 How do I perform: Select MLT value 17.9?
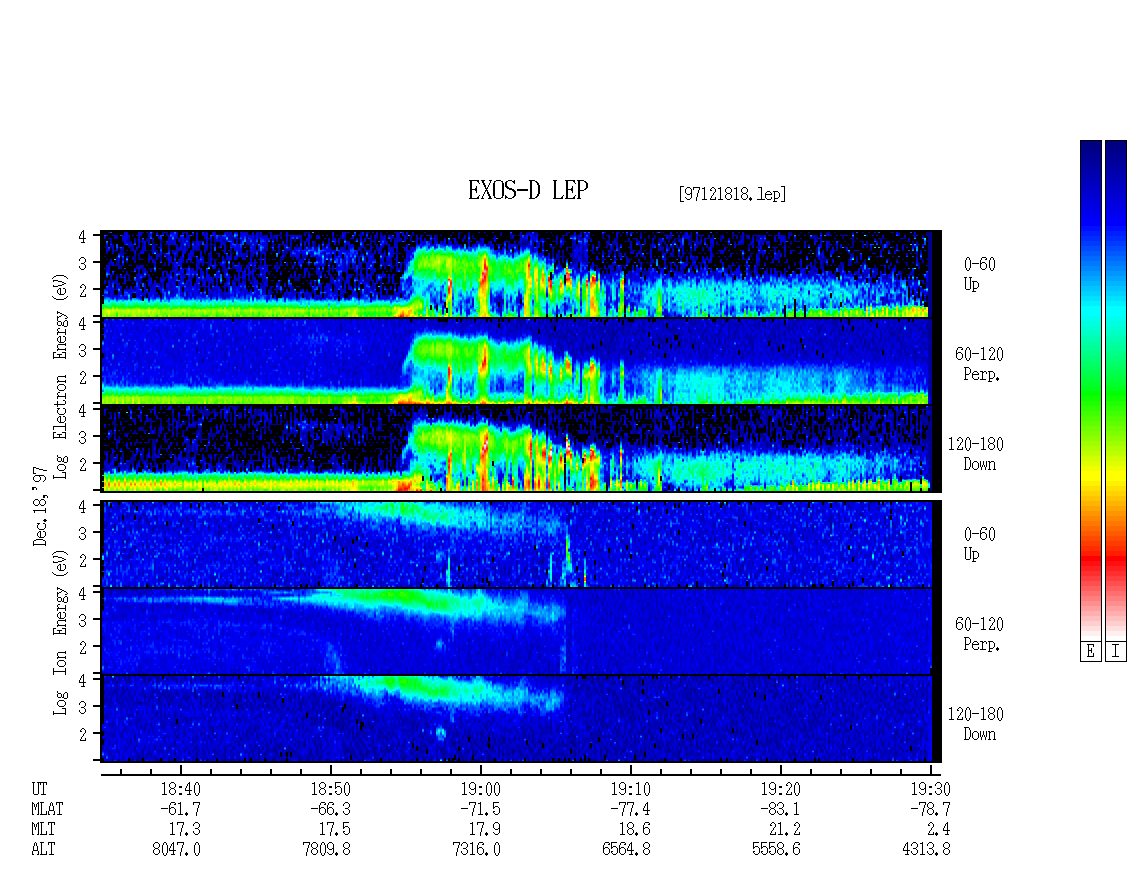click(x=484, y=830)
